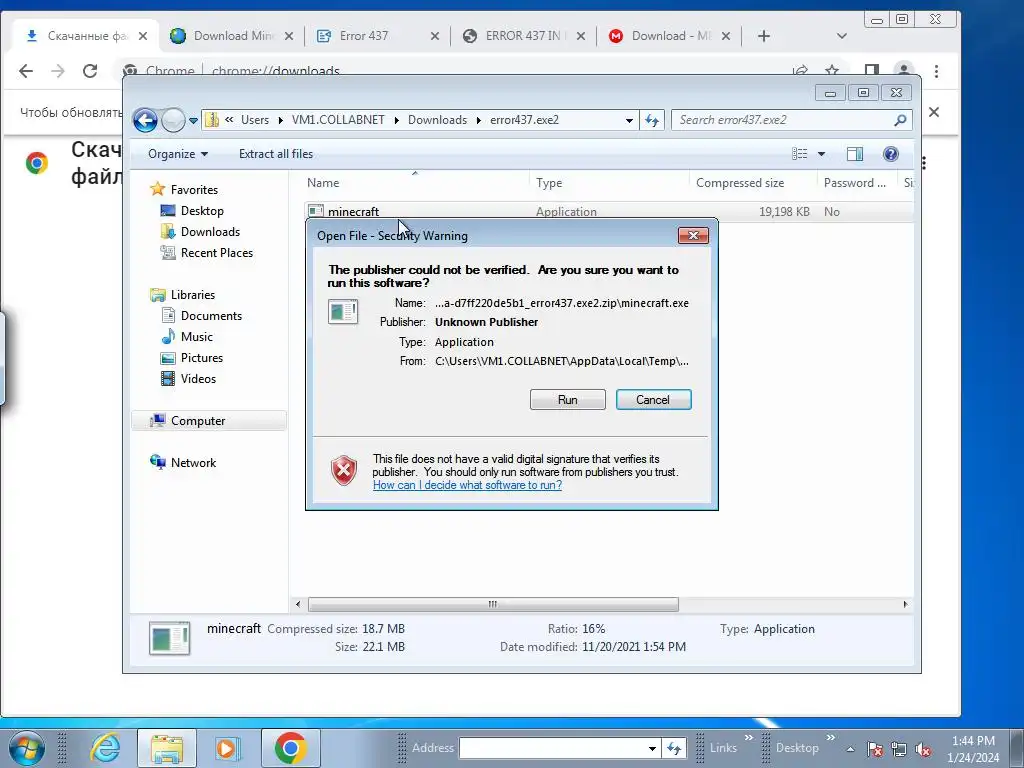Click Chrome icon in taskbar
Viewport: 1024px width, 768px height.
click(291, 748)
